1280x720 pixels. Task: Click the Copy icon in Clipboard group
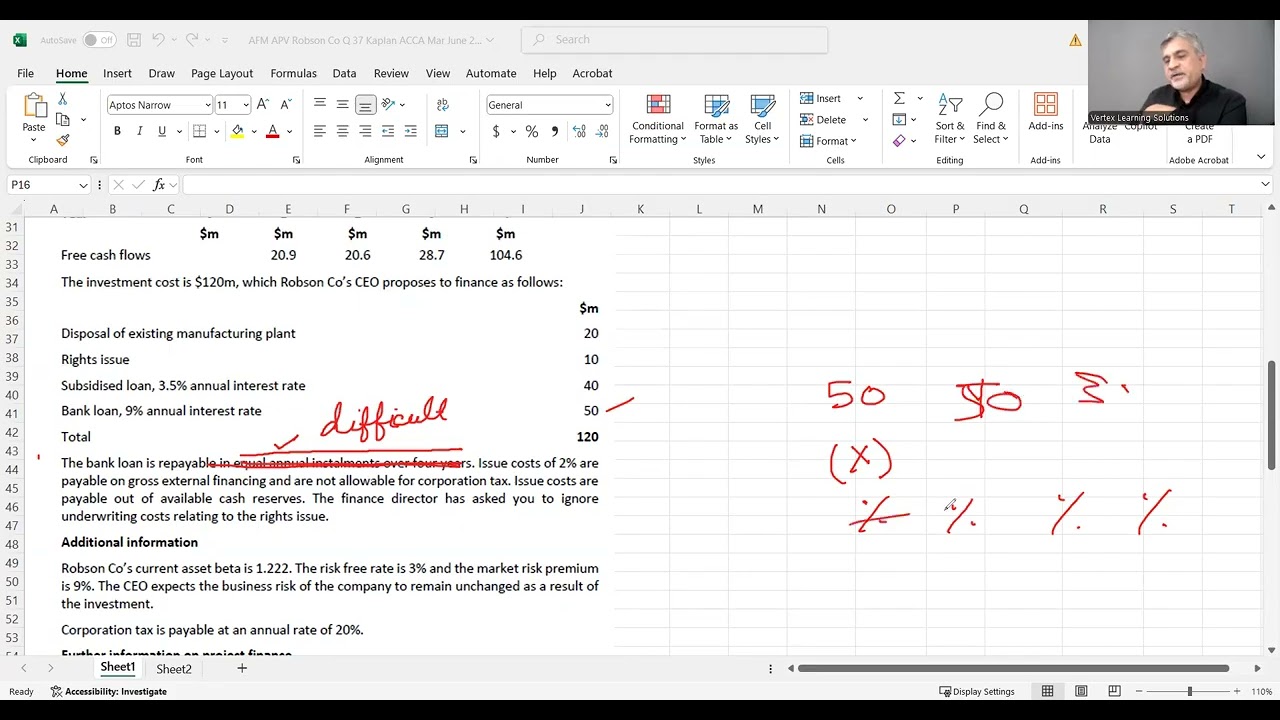point(62,119)
